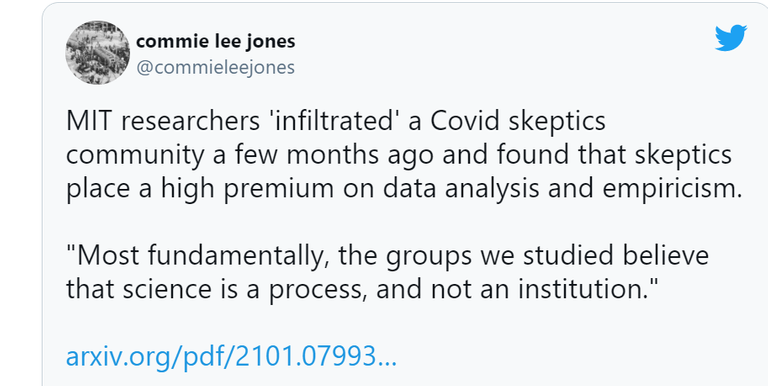Viewport: 768px width, 386px height.
Task: Open commie lee jones profile picture
Action: [97, 53]
